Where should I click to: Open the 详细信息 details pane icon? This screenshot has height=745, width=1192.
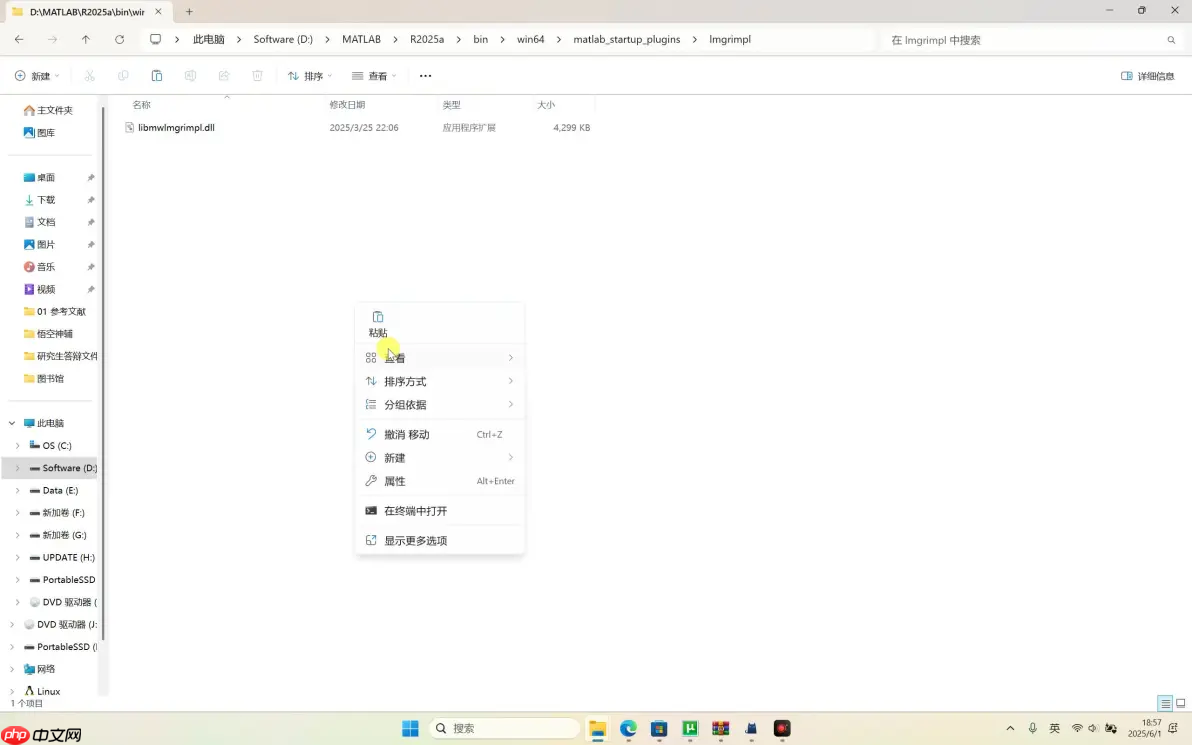[1125, 75]
